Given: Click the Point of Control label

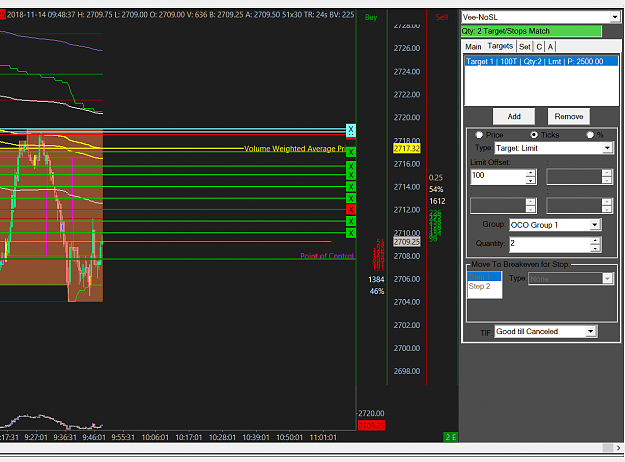Looking at the screenshot, I should click(327, 256).
